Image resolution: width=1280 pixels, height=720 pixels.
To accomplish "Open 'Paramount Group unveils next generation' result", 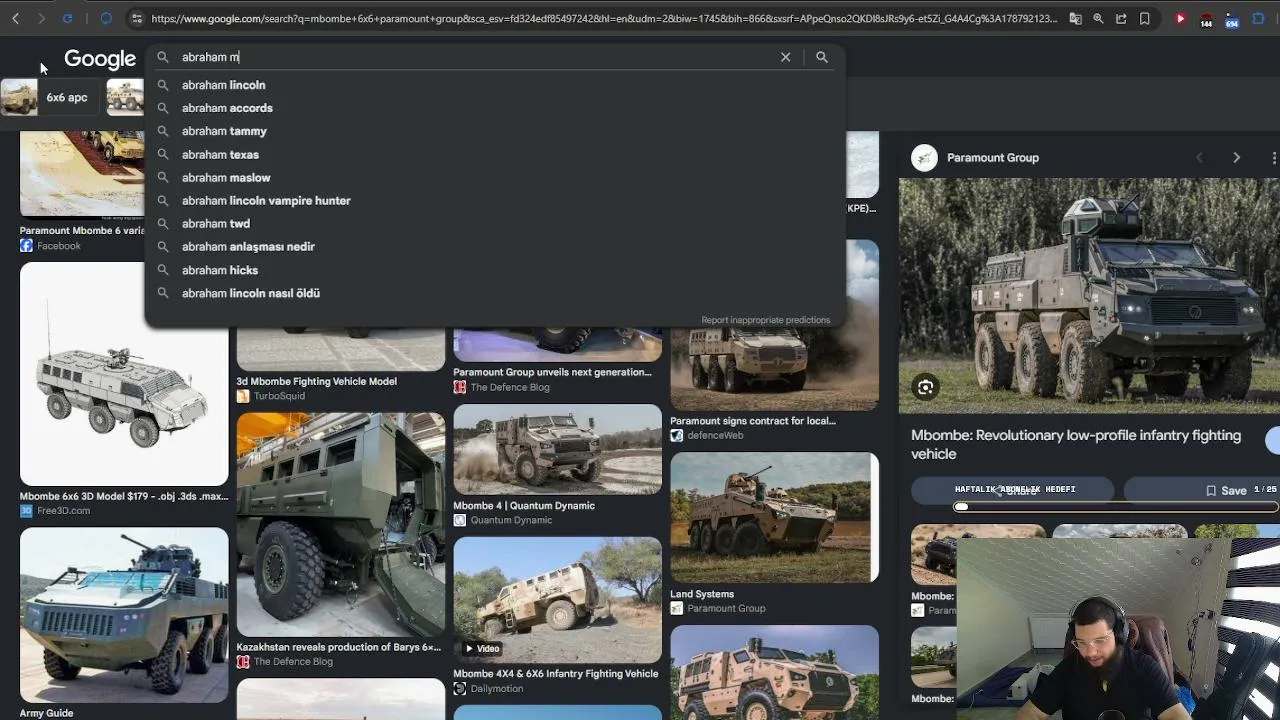I will click(552, 372).
